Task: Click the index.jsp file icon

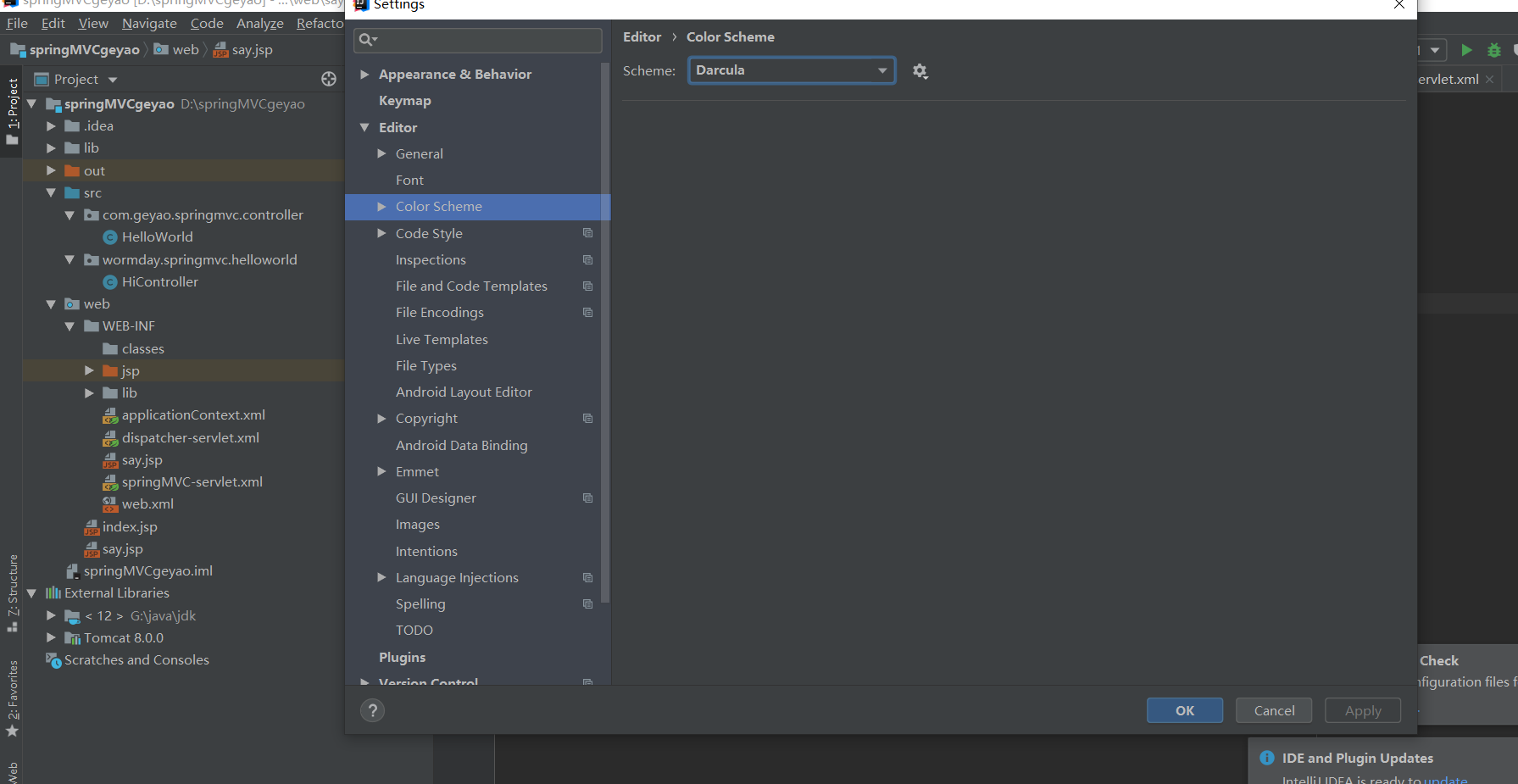Action: click(x=92, y=527)
